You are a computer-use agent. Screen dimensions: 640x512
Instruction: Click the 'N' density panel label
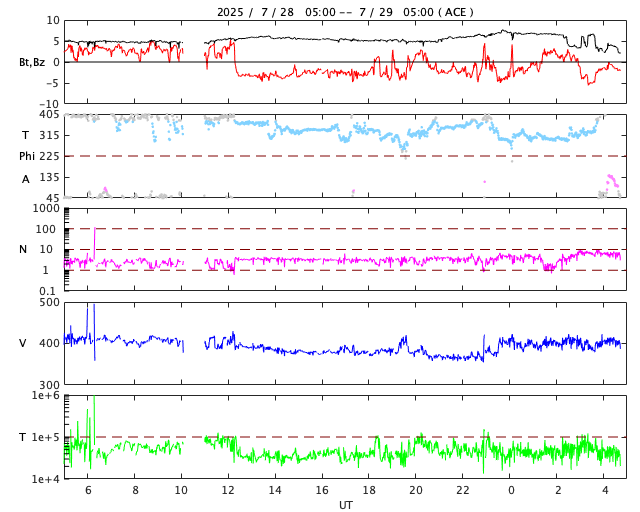23,249
